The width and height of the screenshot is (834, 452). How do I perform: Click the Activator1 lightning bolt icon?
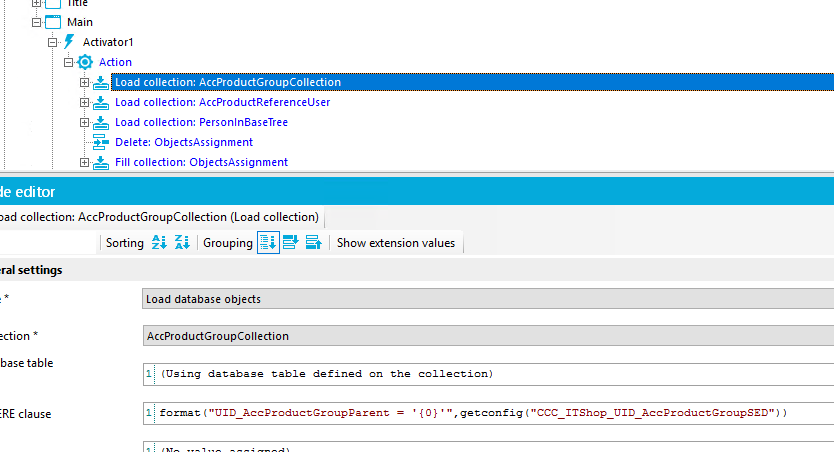tap(69, 42)
